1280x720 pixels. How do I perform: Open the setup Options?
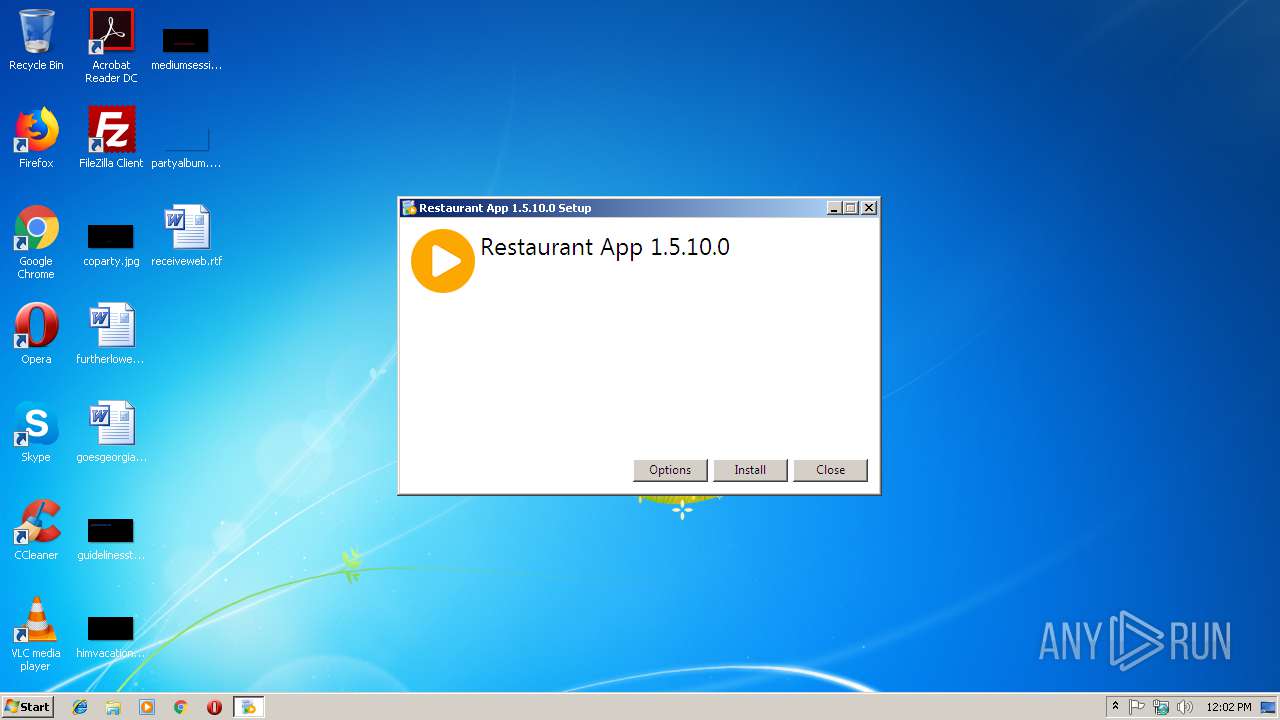click(670, 470)
